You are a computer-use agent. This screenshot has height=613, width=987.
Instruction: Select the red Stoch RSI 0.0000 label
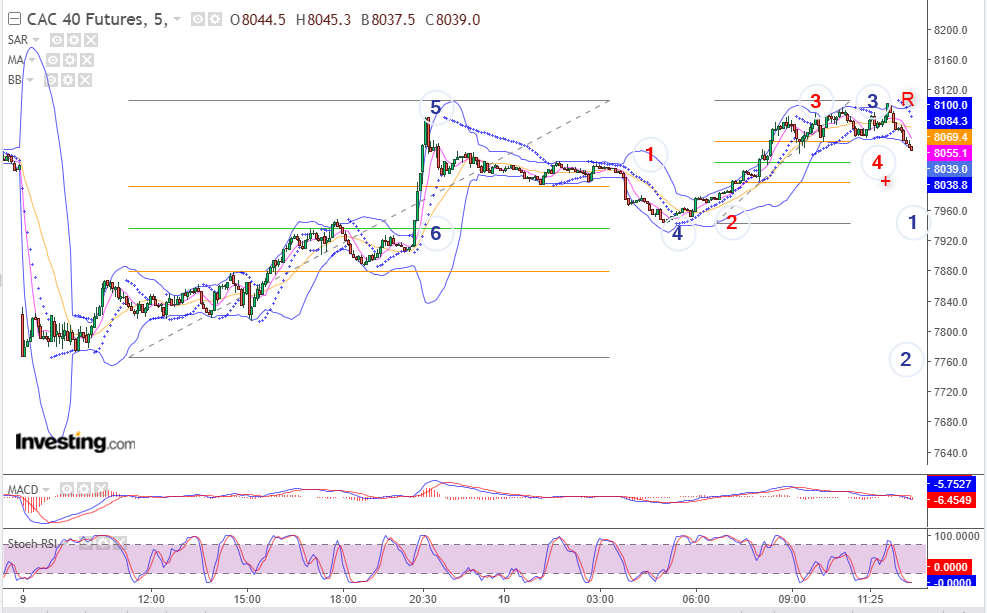(x=950, y=567)
